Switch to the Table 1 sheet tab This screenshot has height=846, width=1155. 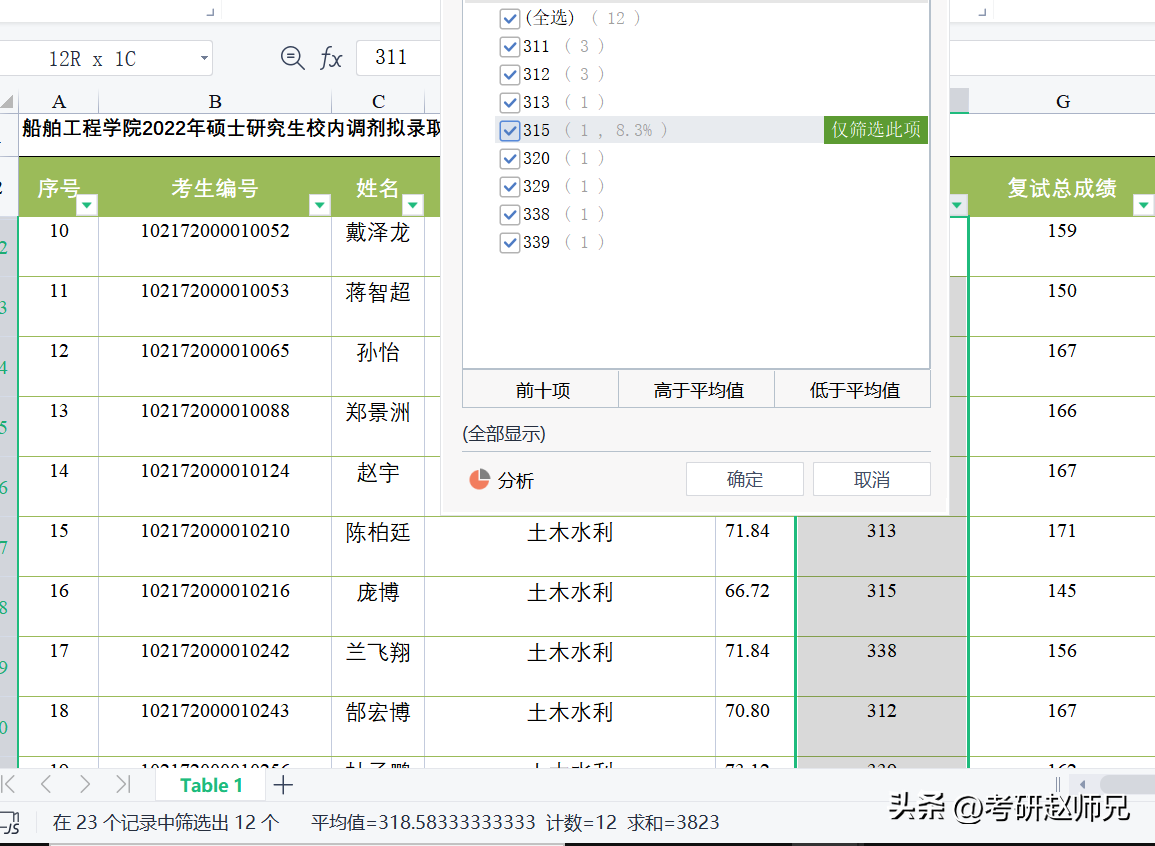point(211,786)
